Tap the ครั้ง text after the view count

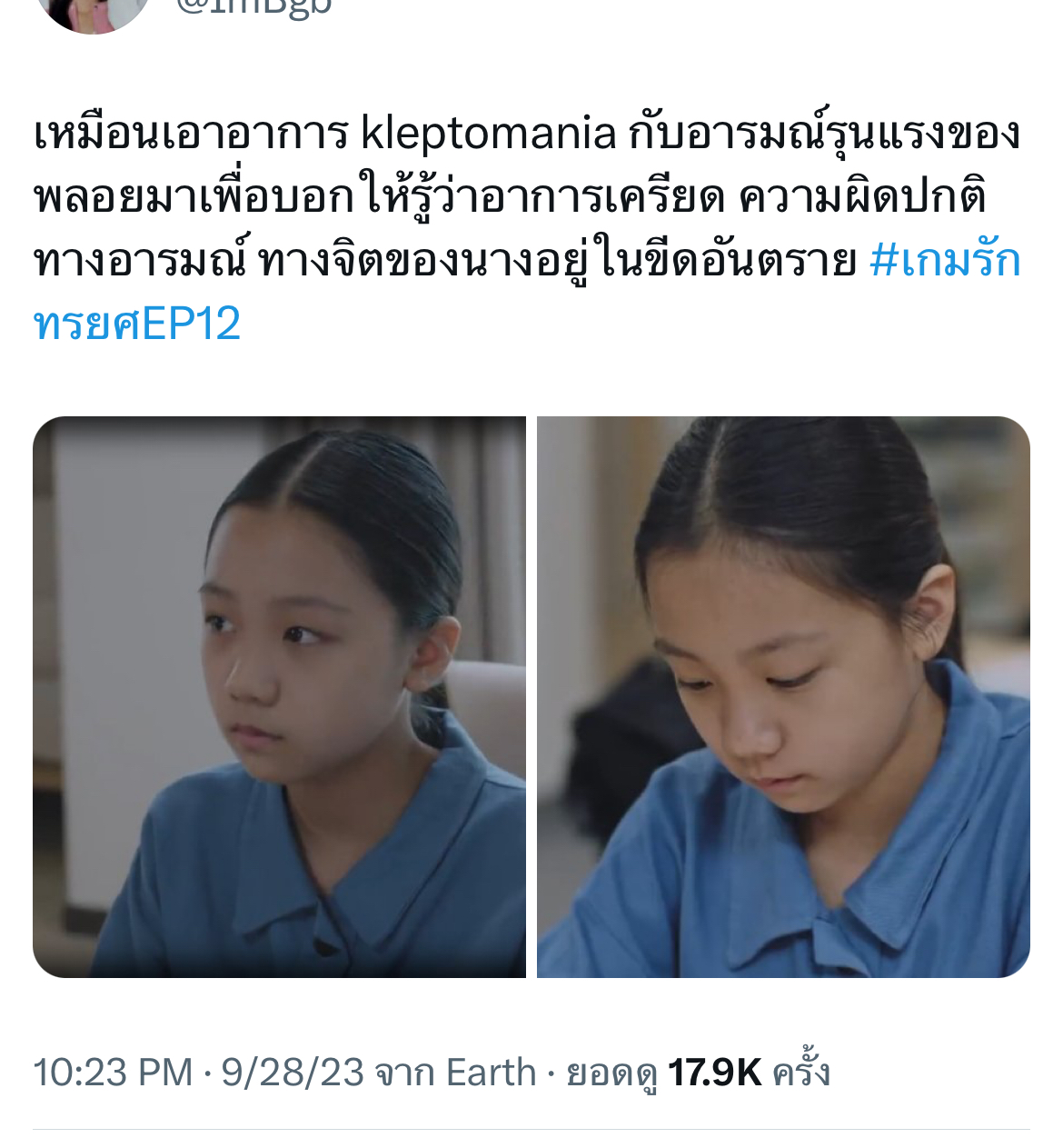point(800,1071)
